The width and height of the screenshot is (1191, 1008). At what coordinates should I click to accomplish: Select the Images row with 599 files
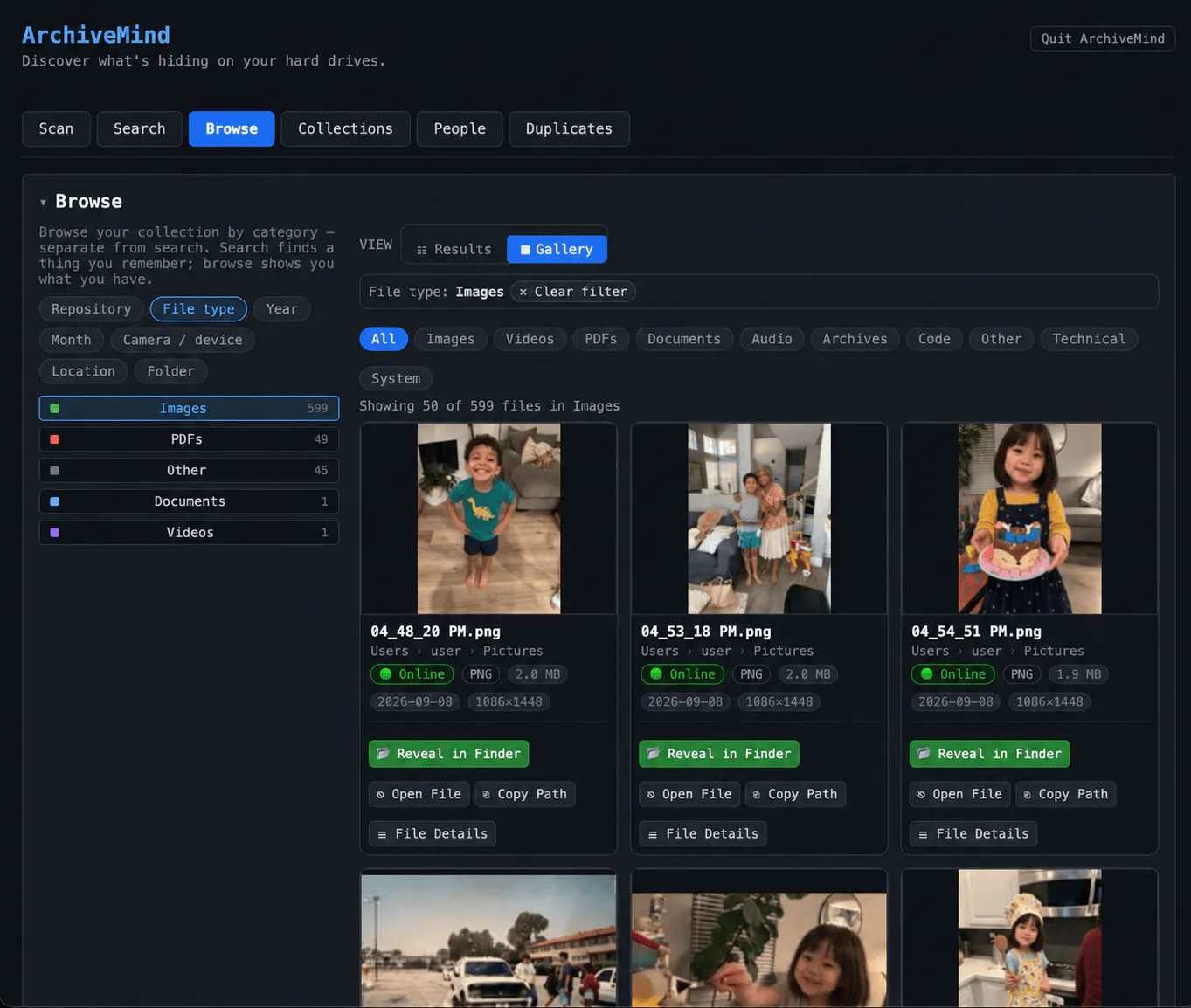[189, 408]
